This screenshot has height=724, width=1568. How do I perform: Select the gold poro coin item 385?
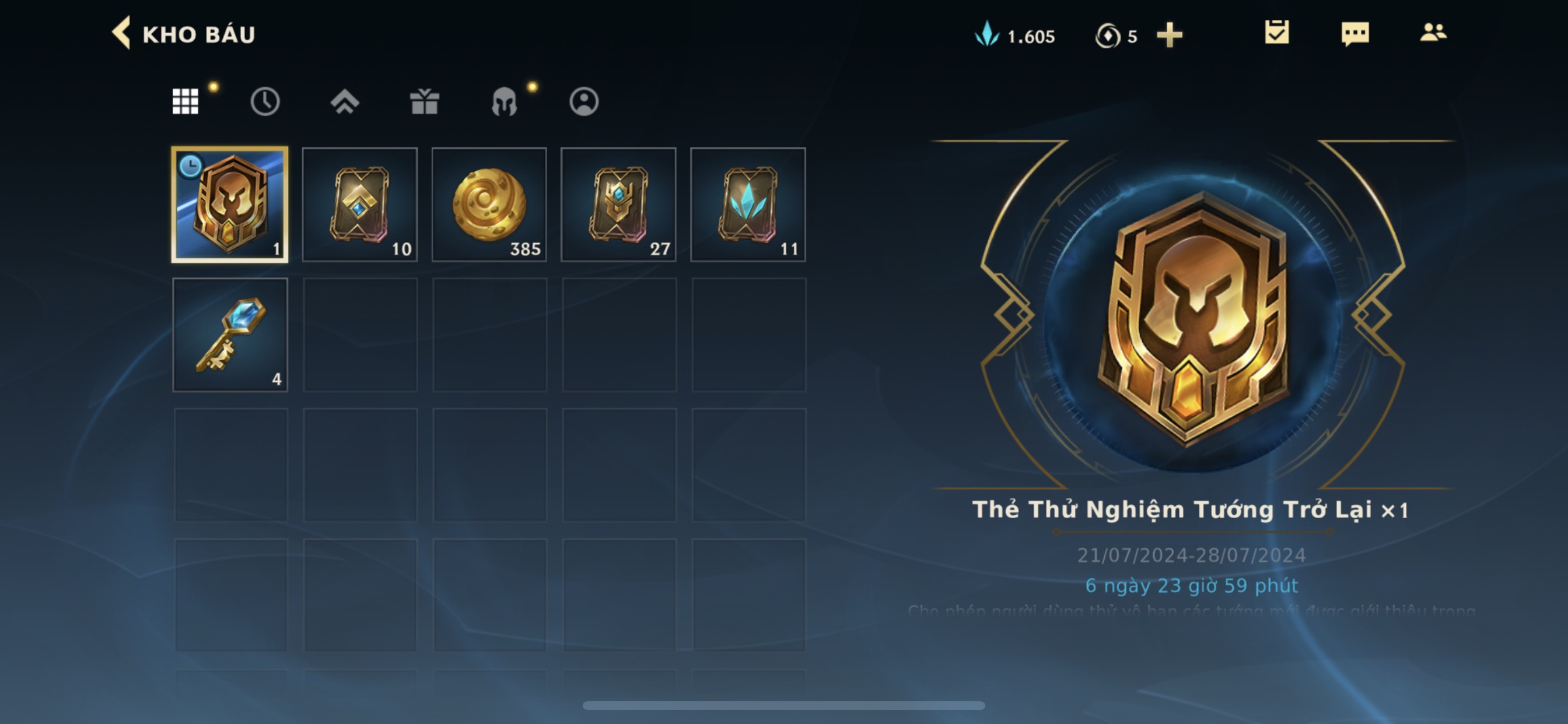489,205
